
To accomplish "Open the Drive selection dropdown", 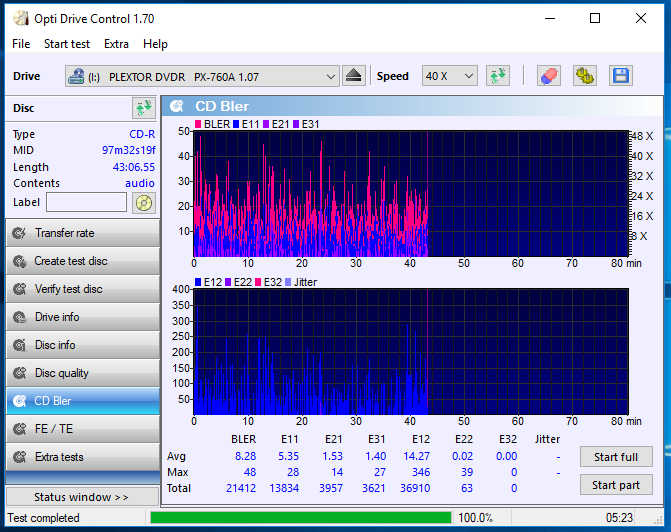I will 202,76.
